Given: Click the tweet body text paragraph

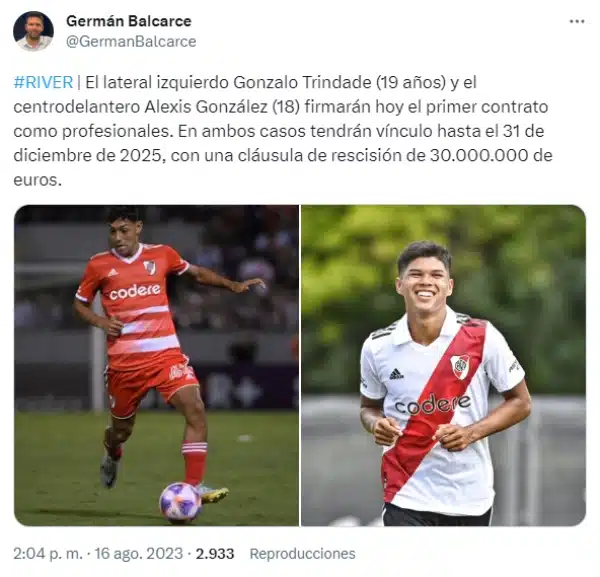Looking at the screenshot, I should [x=283, y=131].
